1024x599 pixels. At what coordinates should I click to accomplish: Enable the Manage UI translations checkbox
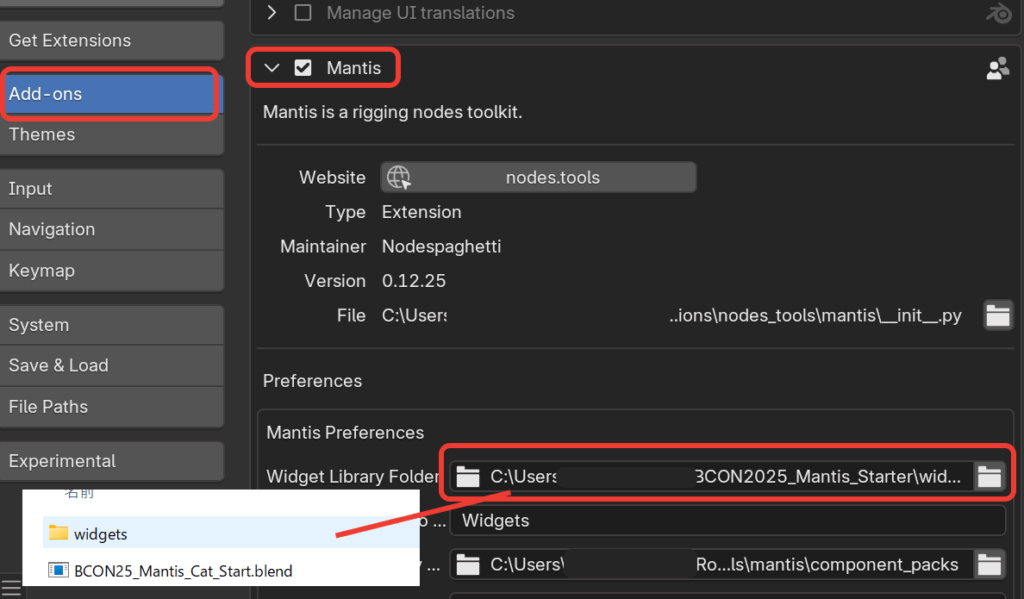[x=303, y=13]
